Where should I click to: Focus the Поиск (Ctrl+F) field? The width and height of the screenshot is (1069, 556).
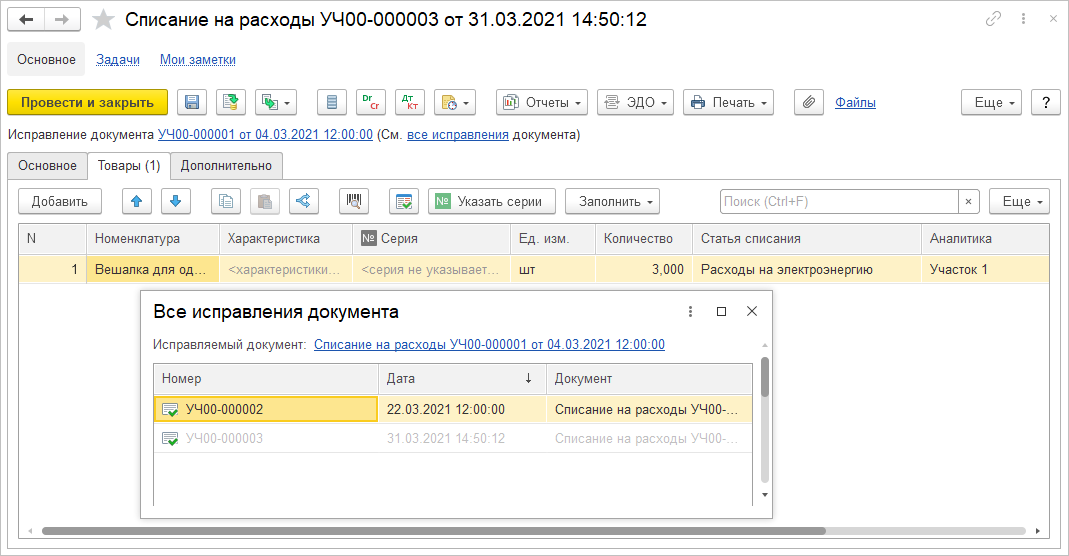pos(839,202)
